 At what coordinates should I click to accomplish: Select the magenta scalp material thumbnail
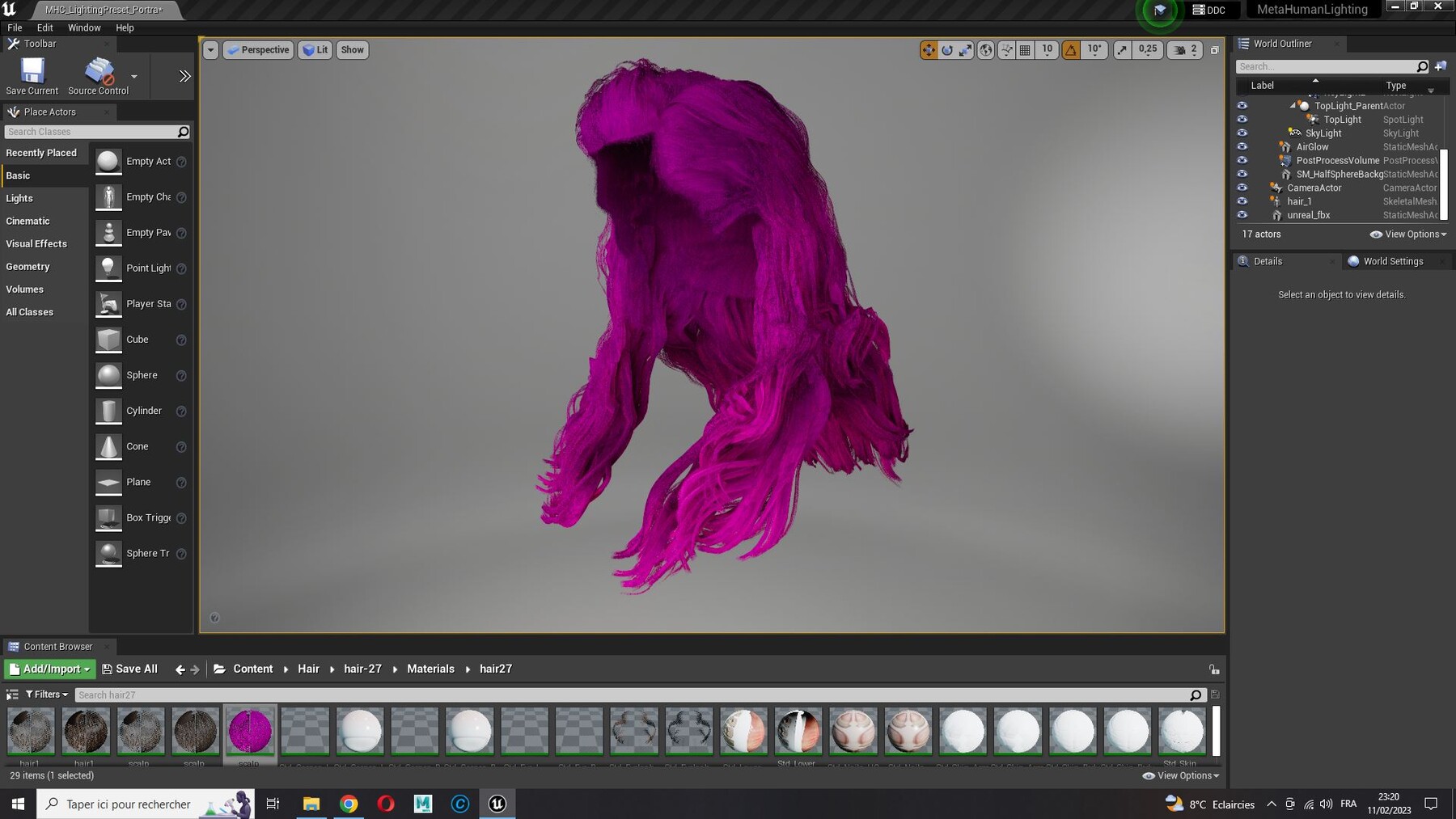click(250, 731)
